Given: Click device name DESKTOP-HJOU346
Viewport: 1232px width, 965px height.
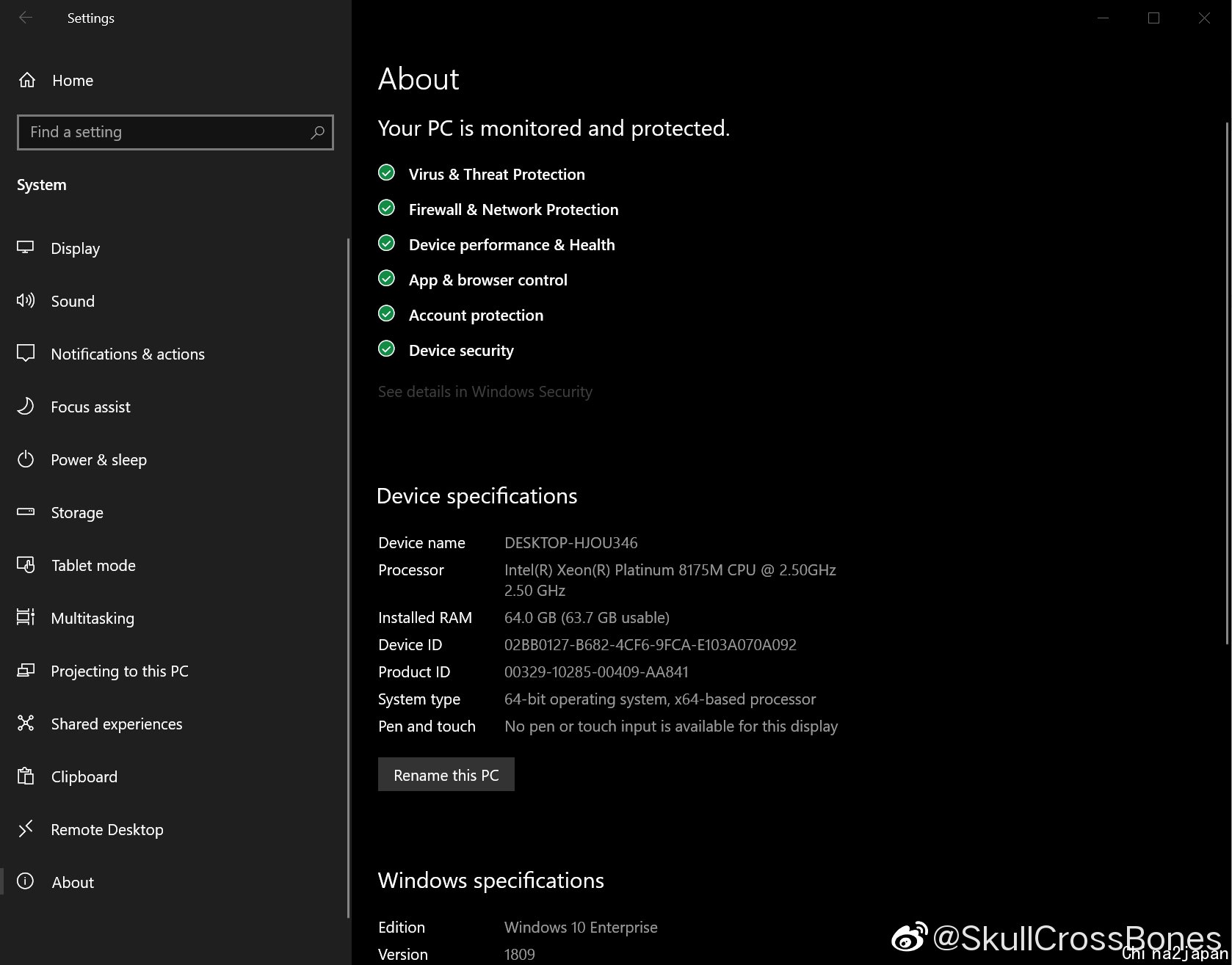Looking at the screenshot, I should [x=570, y=543].
